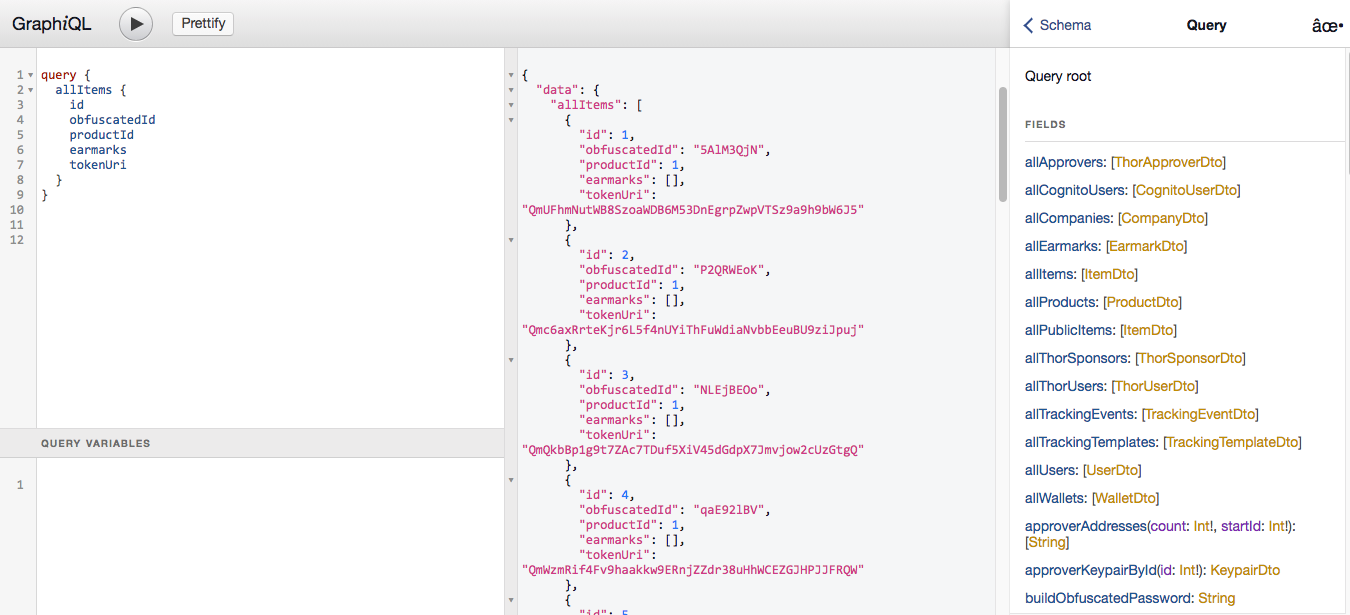The height and width of the screenshot is (615, 1350).
Task: Click the Prettify button
Action: click(x=203, y=24)
